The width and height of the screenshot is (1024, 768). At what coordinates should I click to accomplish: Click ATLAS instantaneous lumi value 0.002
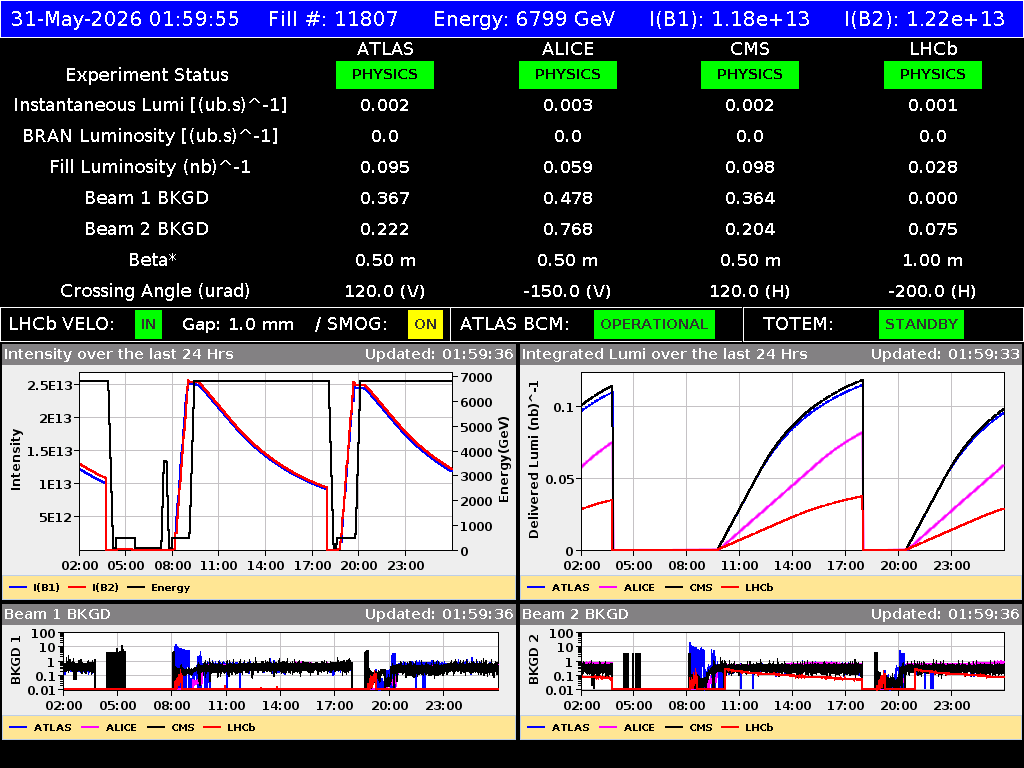tap(385, 105)
